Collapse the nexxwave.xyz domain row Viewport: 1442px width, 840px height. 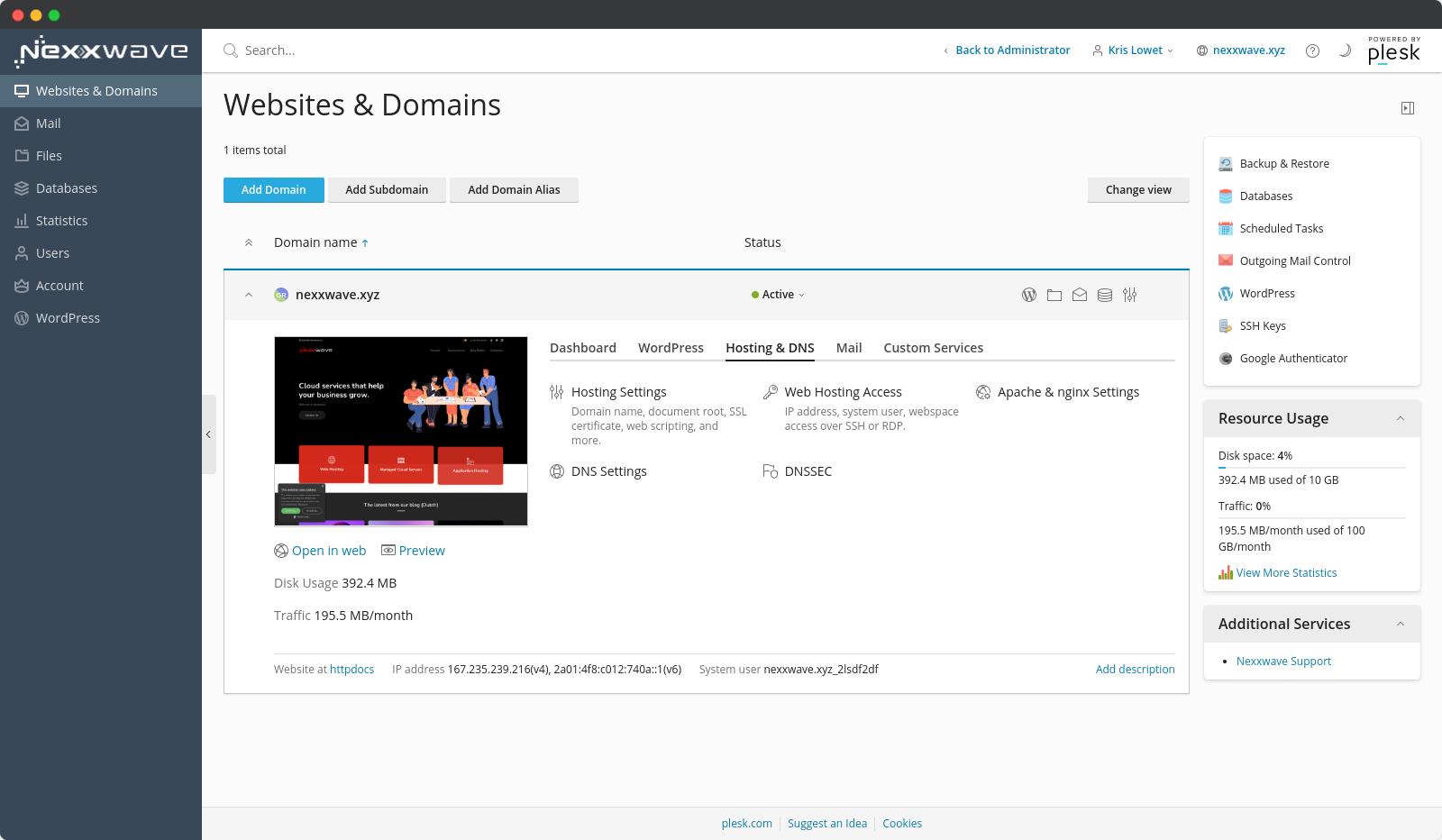(249, 295)
